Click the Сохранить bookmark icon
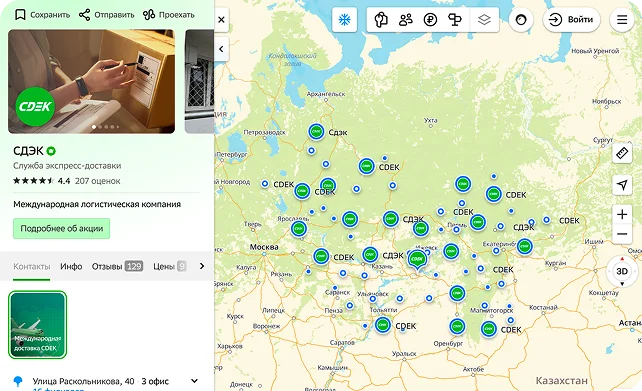Screen dimensions: 642x391 click(x=20, y=15)
